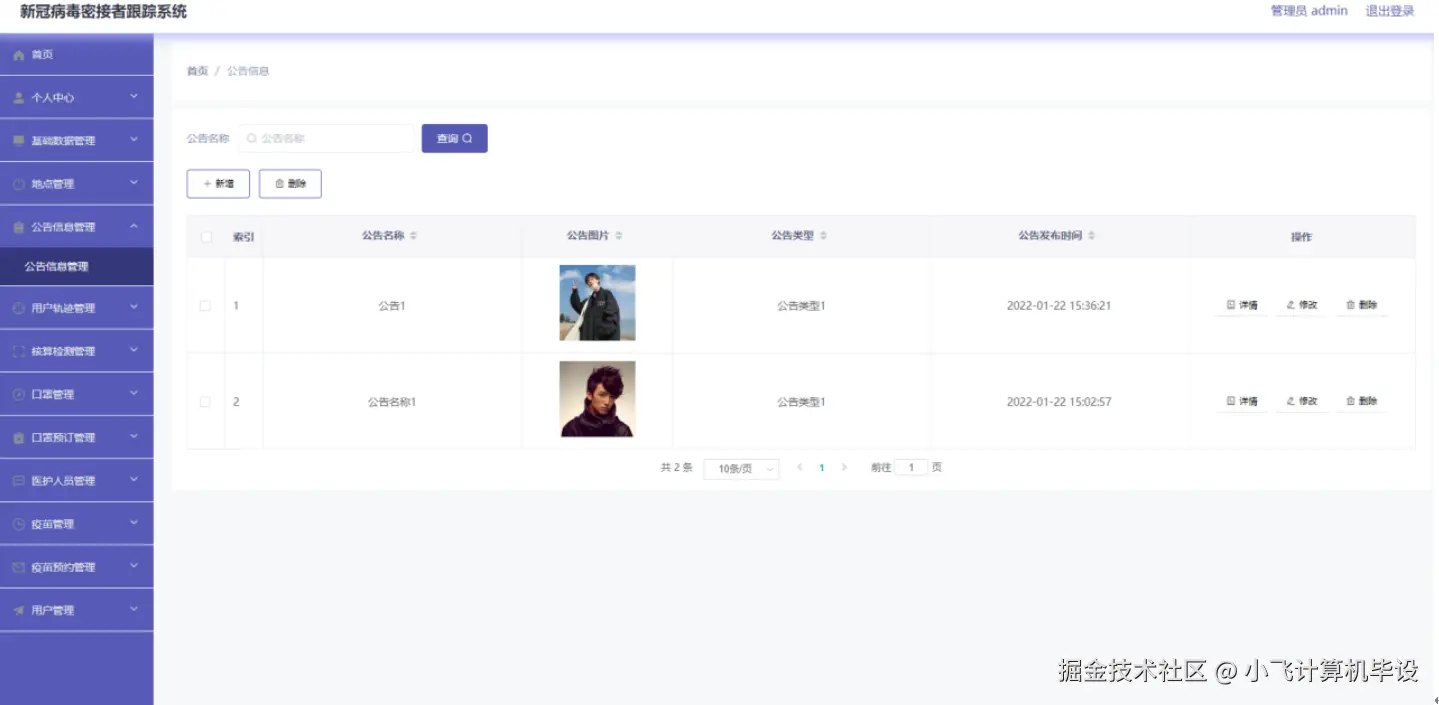Expand the 口罩预订管理 menu chevron

coord(134,437)
